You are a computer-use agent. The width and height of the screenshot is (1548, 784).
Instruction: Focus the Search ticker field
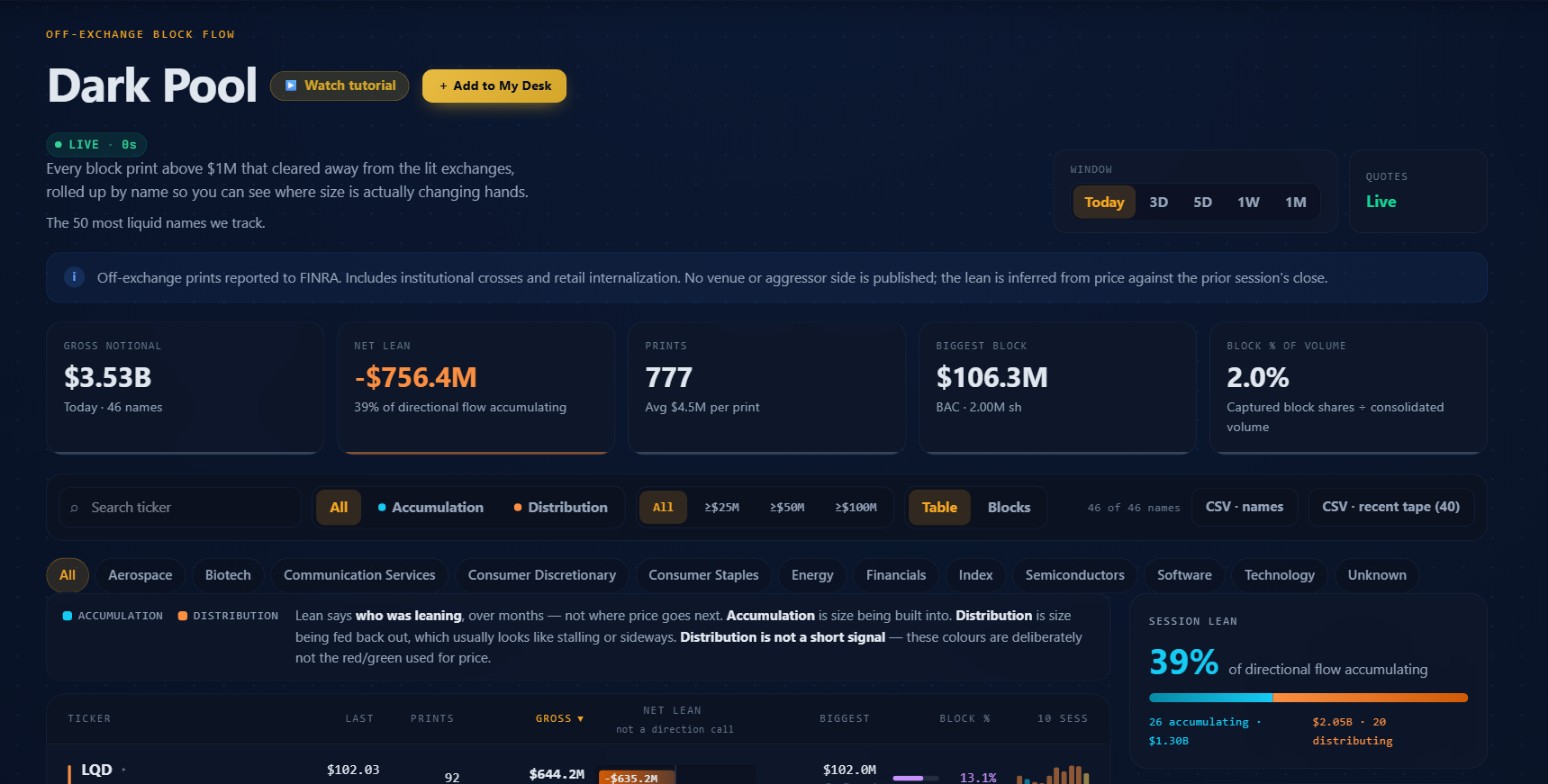[x=180, y=507]
